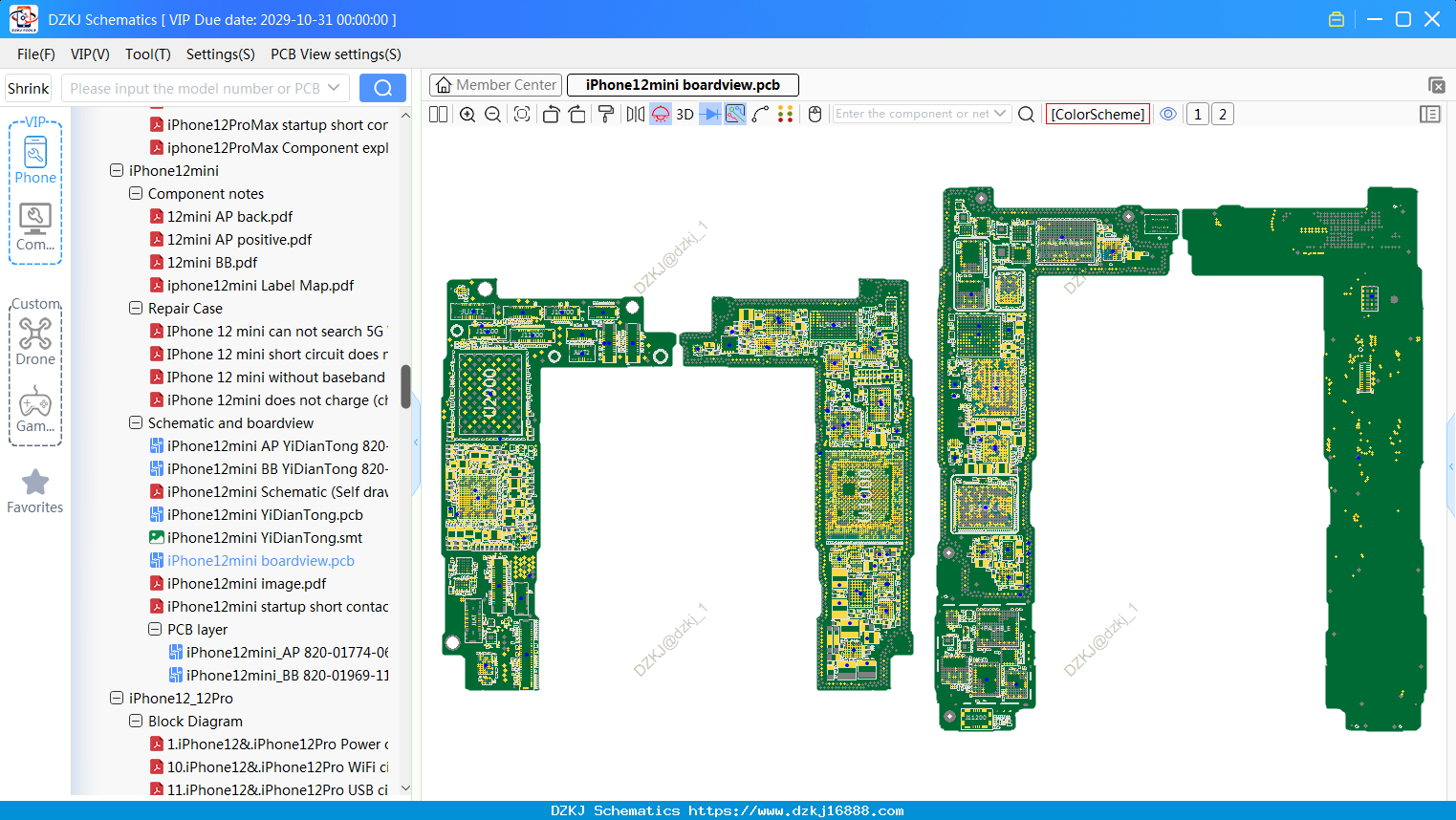This screenshot has height=820, width=1456.
Task: Toggle the red highlight lamp tool
Action: [661, 114]
